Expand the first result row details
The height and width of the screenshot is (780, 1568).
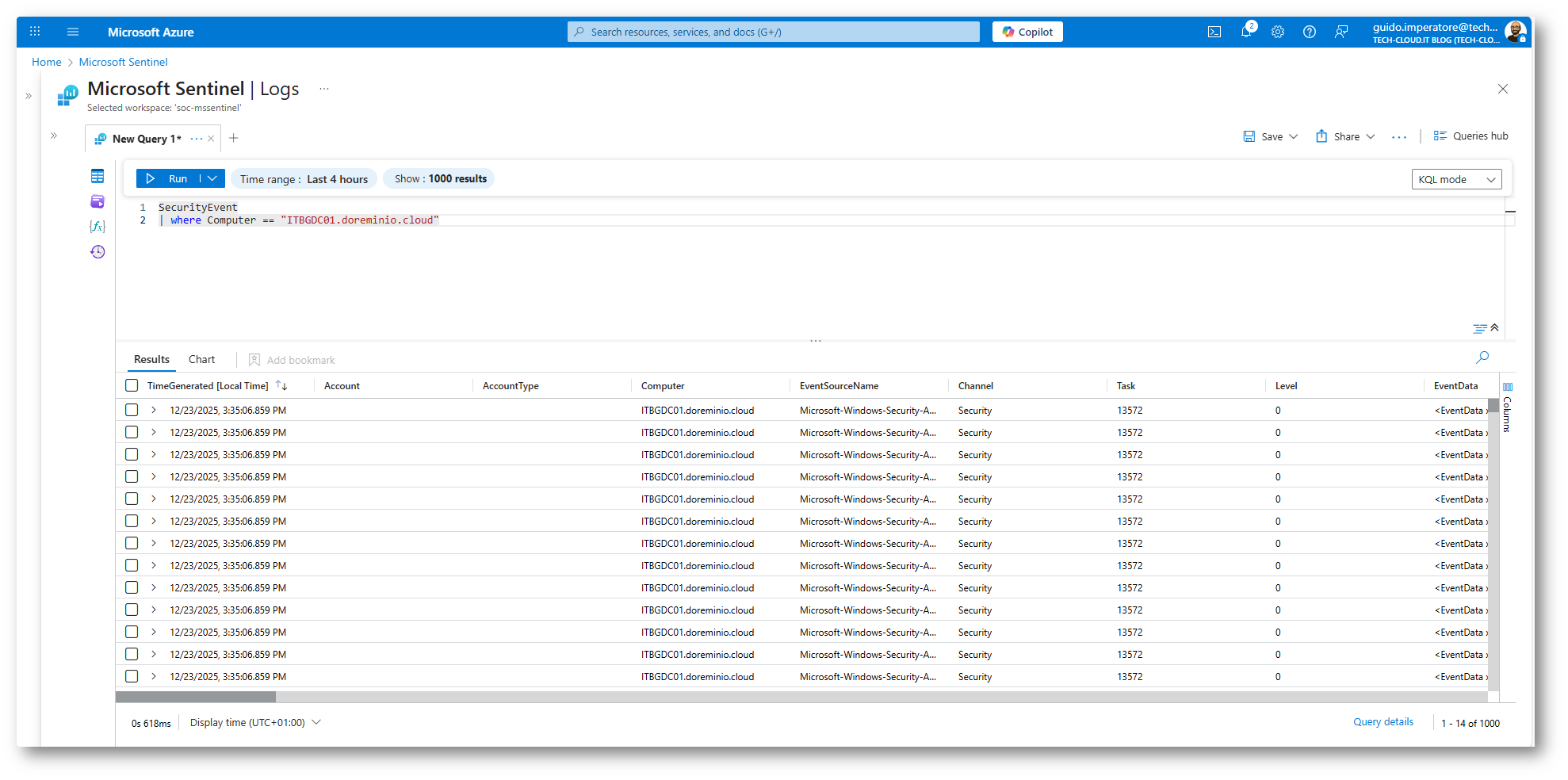pos(154,411)
